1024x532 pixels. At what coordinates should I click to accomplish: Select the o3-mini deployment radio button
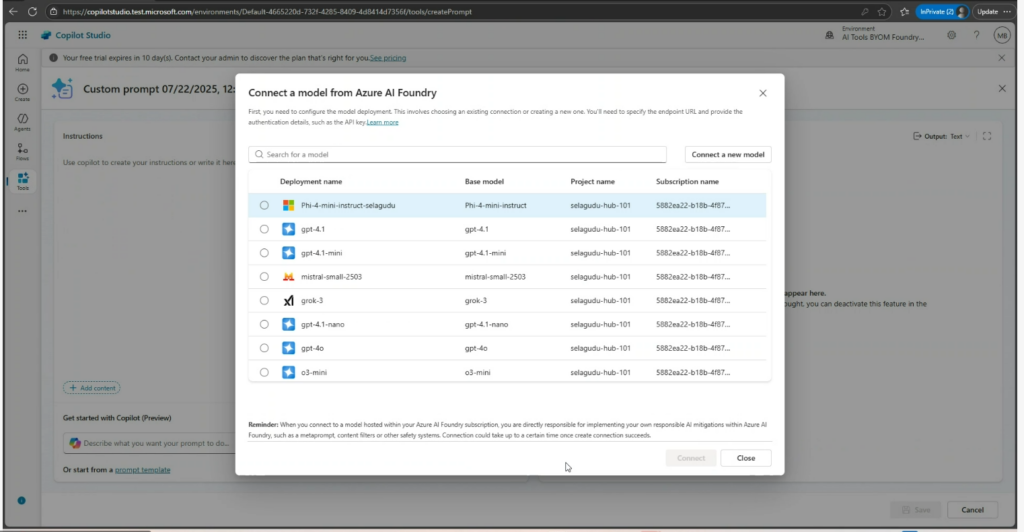pos(264,372)
